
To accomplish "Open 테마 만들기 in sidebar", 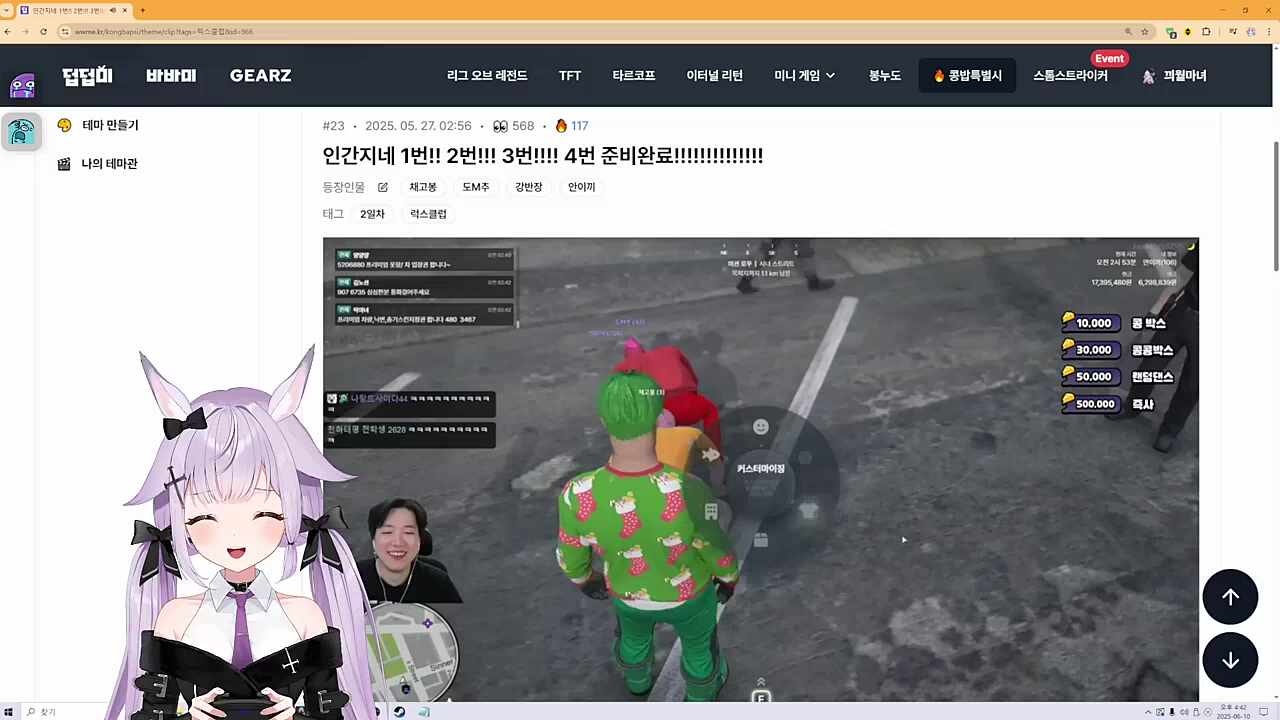I will pos(98,125).
